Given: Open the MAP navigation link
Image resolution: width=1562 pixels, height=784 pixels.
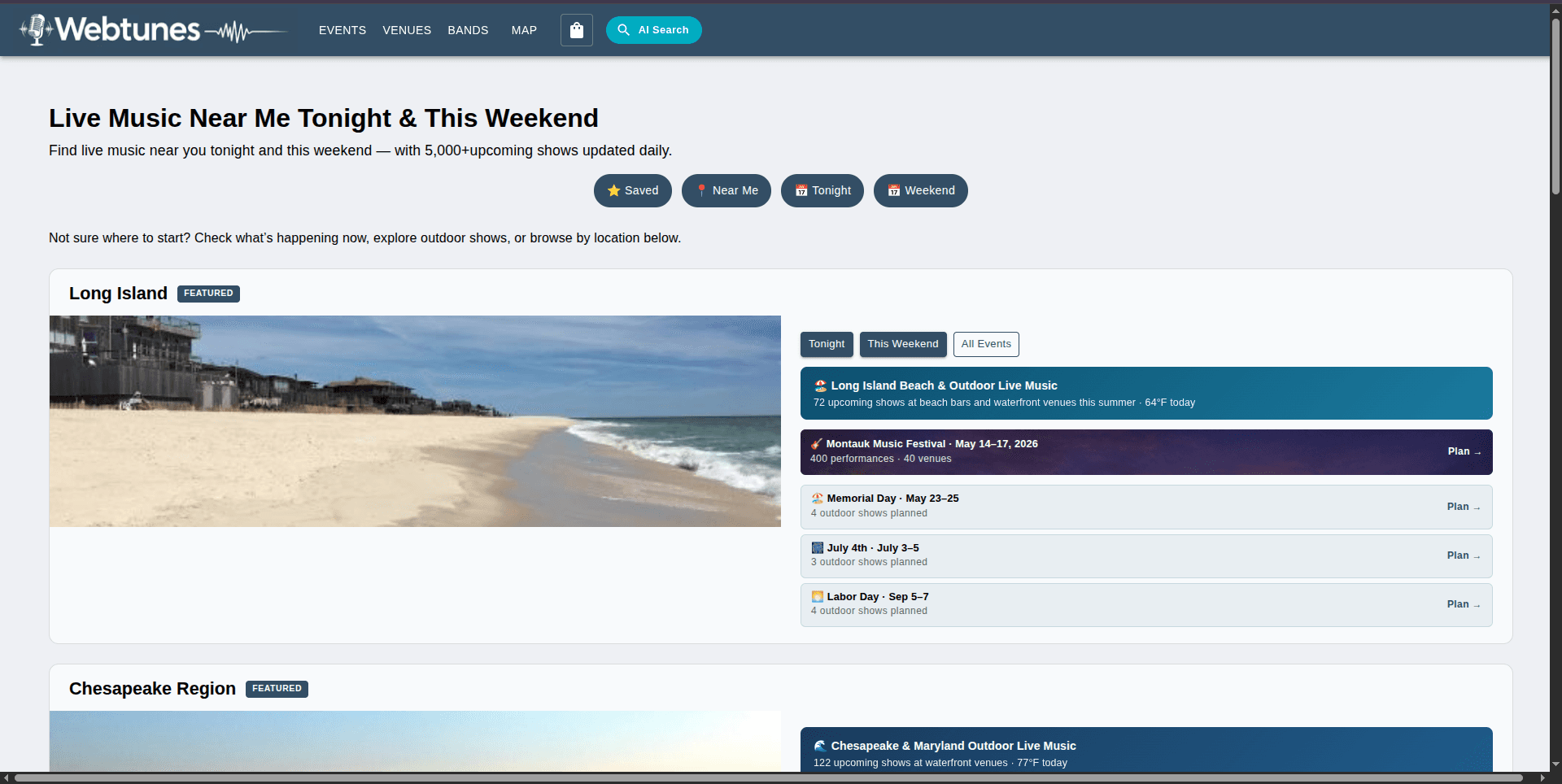Looking at the screenshot, I should point(524,30).
